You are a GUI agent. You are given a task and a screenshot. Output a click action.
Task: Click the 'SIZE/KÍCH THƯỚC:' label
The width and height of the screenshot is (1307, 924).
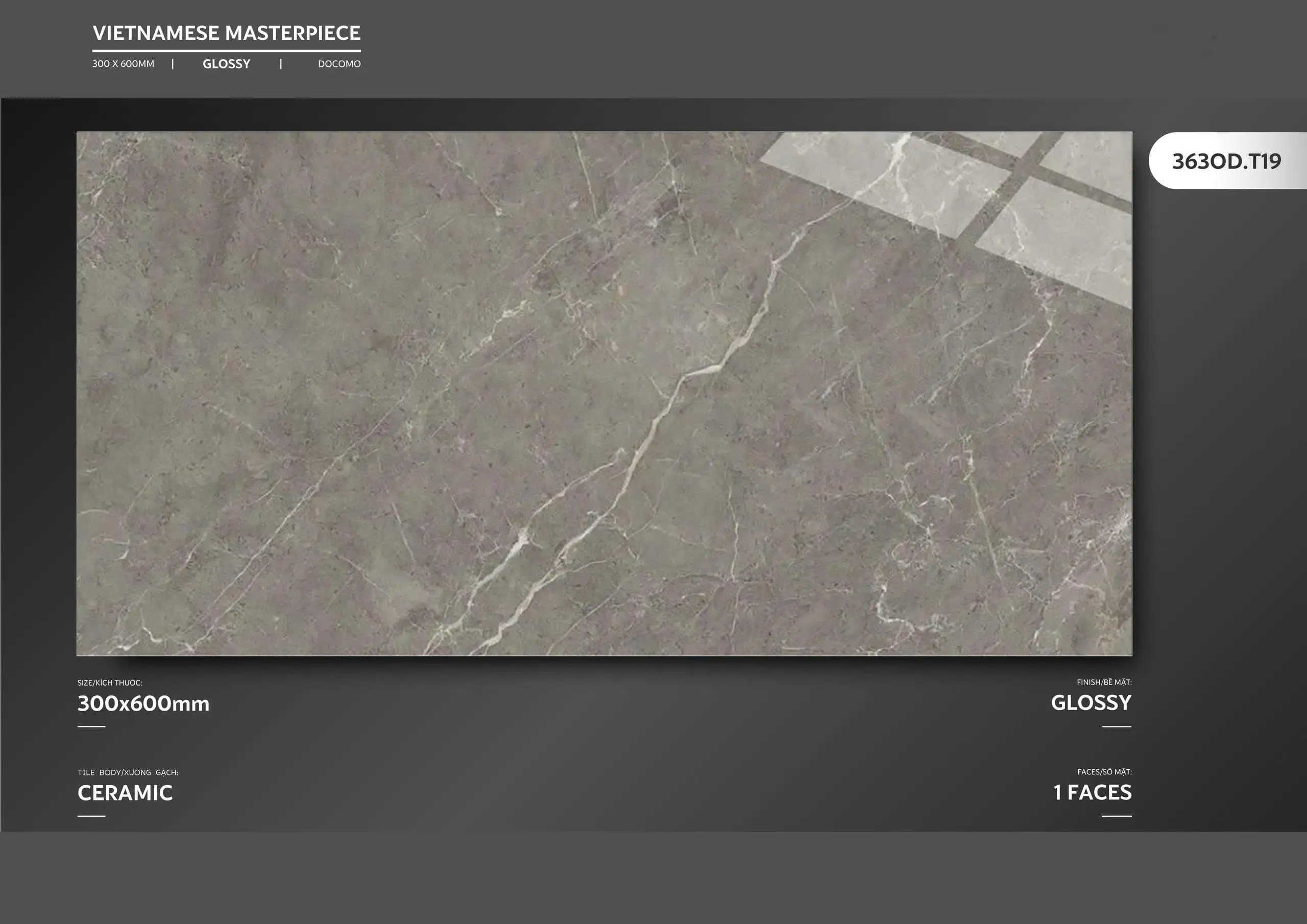click(110, 683)
